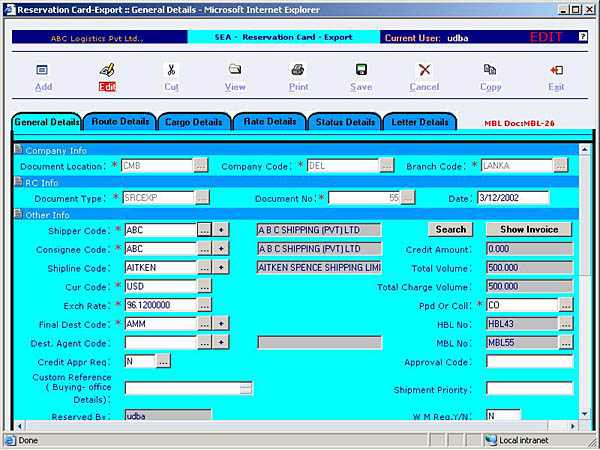Open Shipline Code lookup button
600x450 pixels.
pos(204,267)
